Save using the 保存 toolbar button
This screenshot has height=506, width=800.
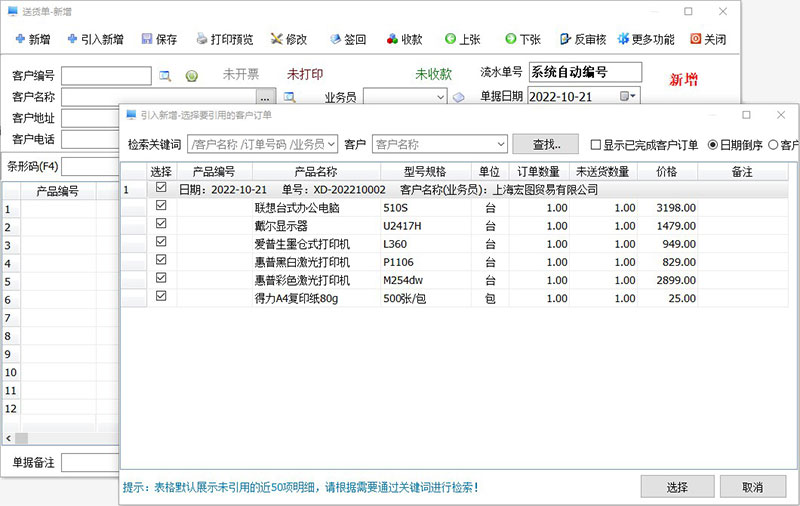point(159,39)
